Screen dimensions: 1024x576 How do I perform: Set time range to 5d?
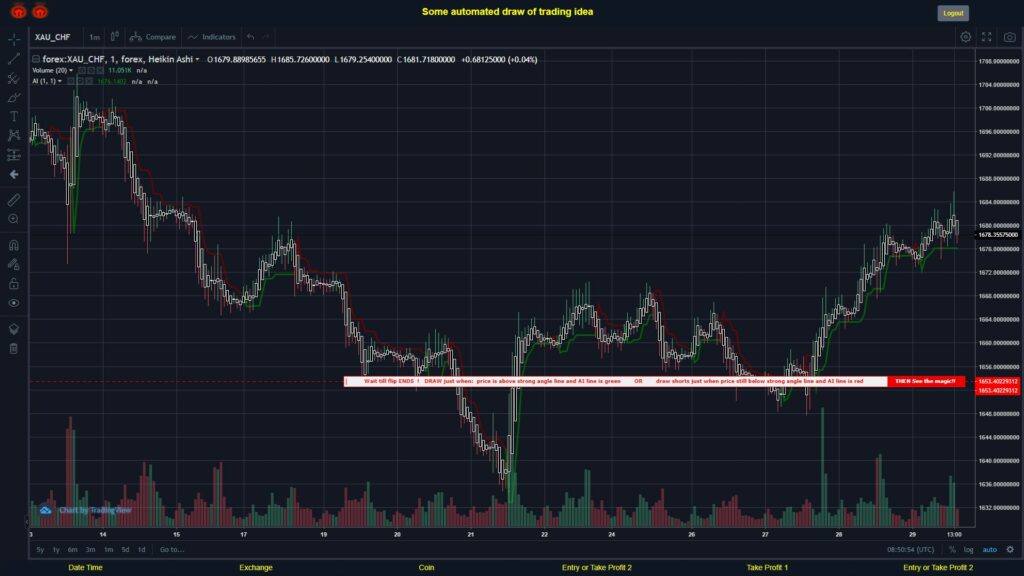coord(125,550)
